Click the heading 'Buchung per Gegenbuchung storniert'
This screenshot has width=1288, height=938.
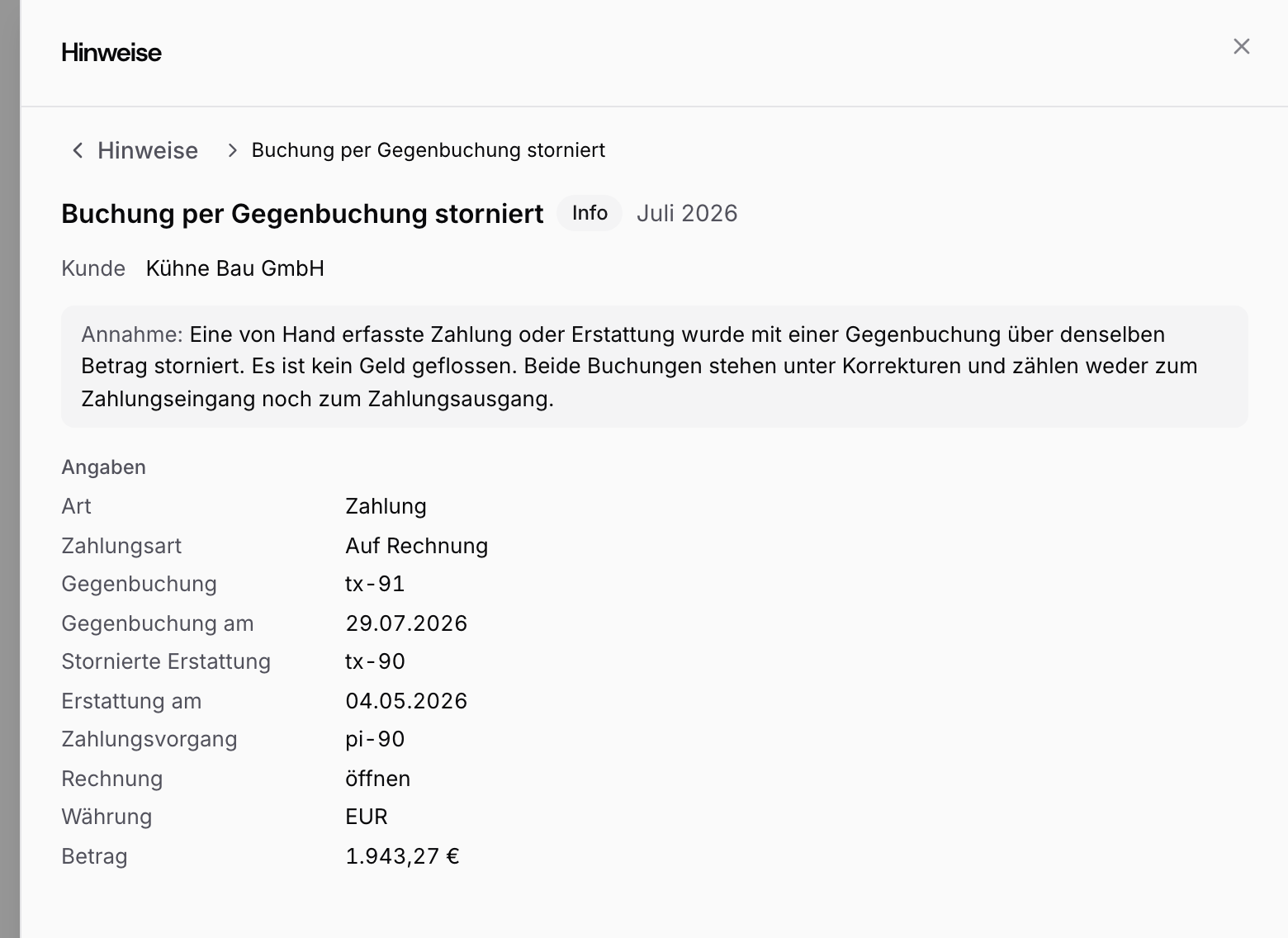(303, 213)
